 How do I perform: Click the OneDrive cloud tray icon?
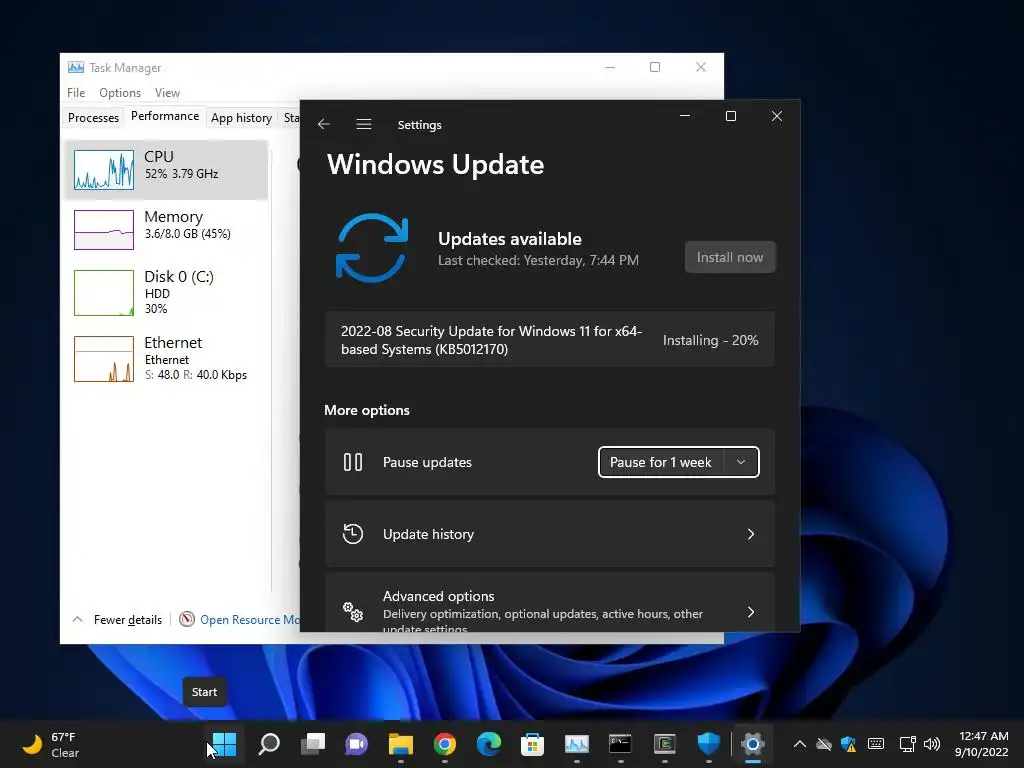click(x=824, y=744)
